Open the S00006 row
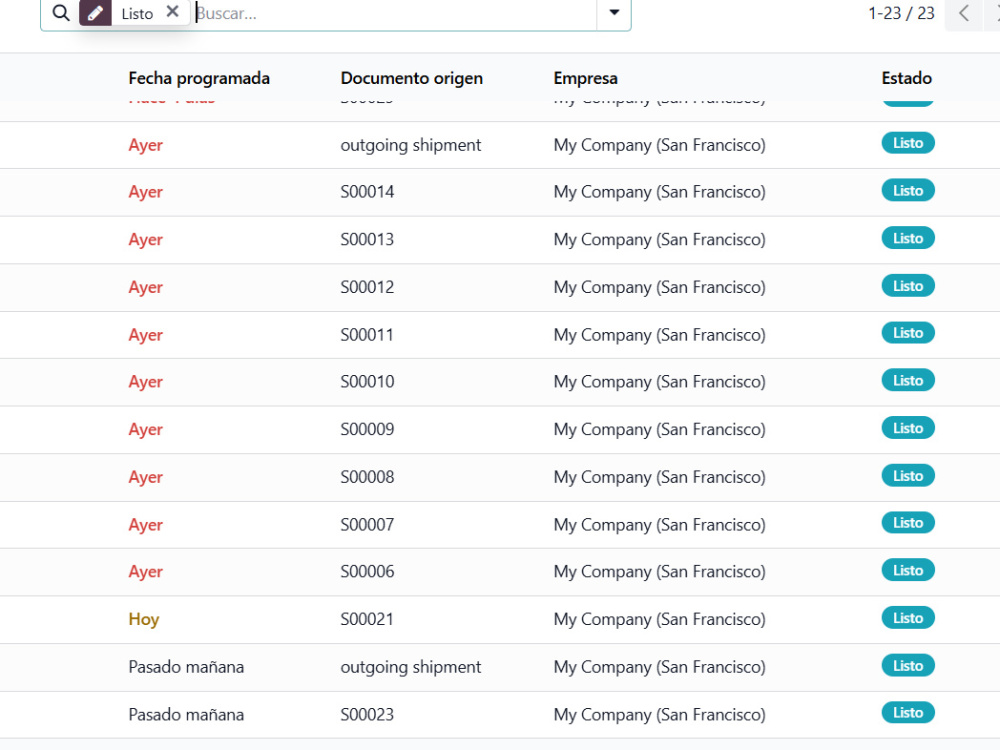Image resolution: width=1000 pixels, height=750 pixels. pos(500,572)
